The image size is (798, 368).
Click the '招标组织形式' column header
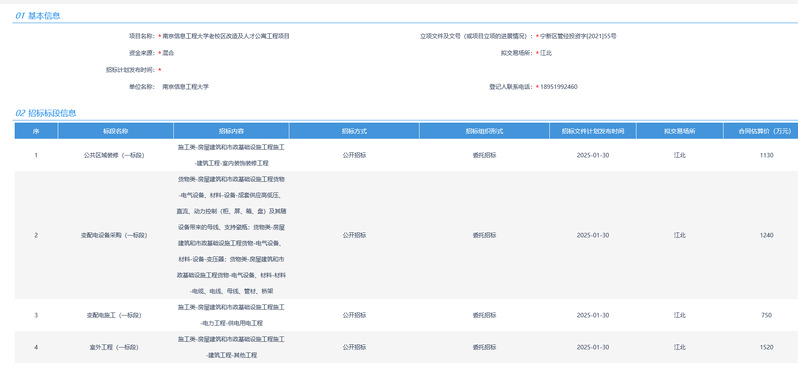484,131
